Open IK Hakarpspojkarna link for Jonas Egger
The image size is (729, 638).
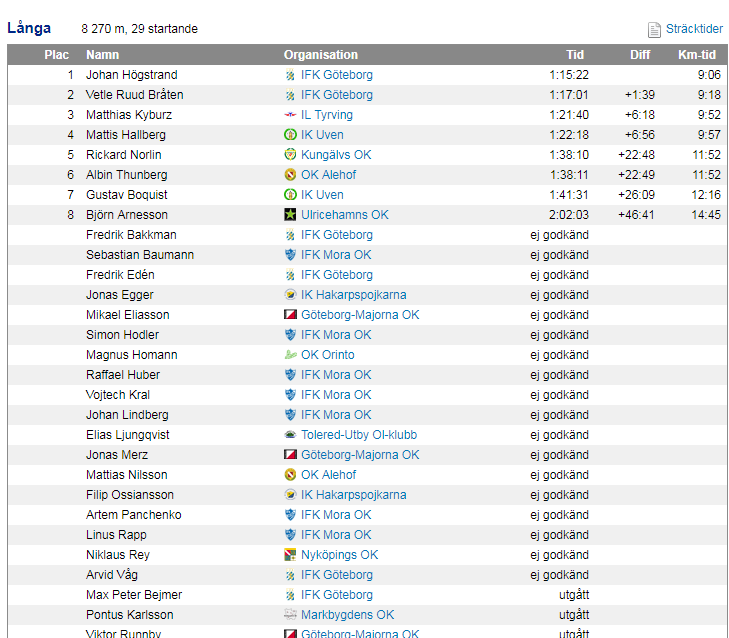[x=353, y=295]
